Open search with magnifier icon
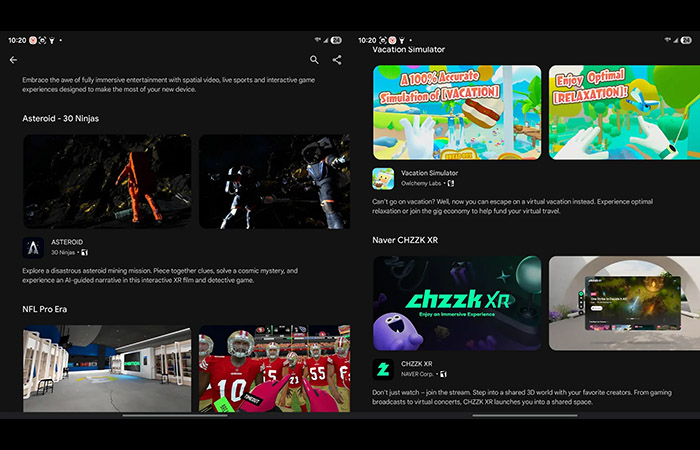The height and width of the screenshot is (450, 700). (x=315, y=60)
